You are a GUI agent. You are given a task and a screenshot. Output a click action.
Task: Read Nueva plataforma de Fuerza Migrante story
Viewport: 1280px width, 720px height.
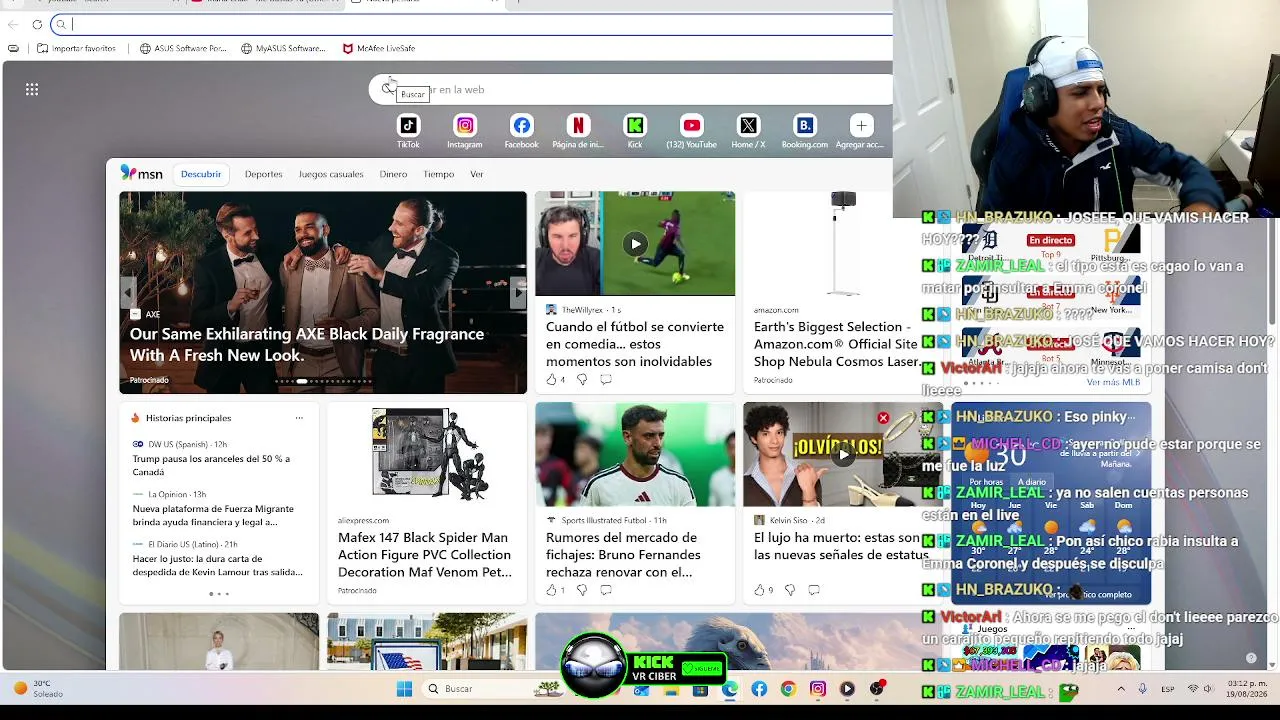click(213, 515)
